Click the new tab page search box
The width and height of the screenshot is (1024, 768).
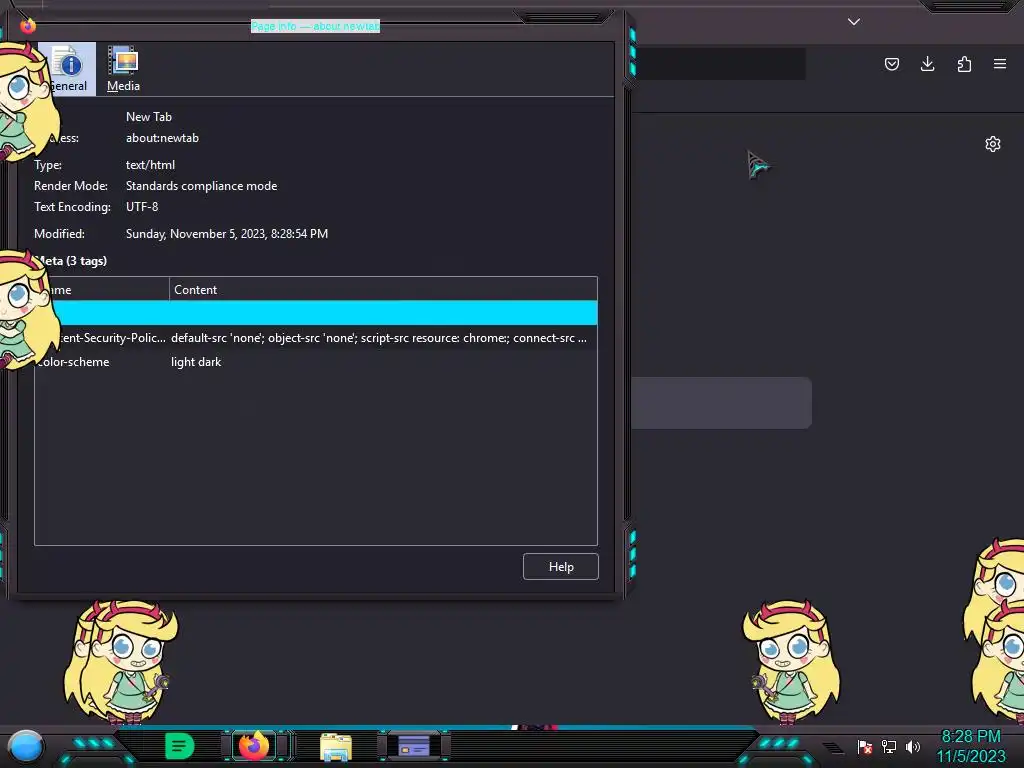(x=721, y=403)
